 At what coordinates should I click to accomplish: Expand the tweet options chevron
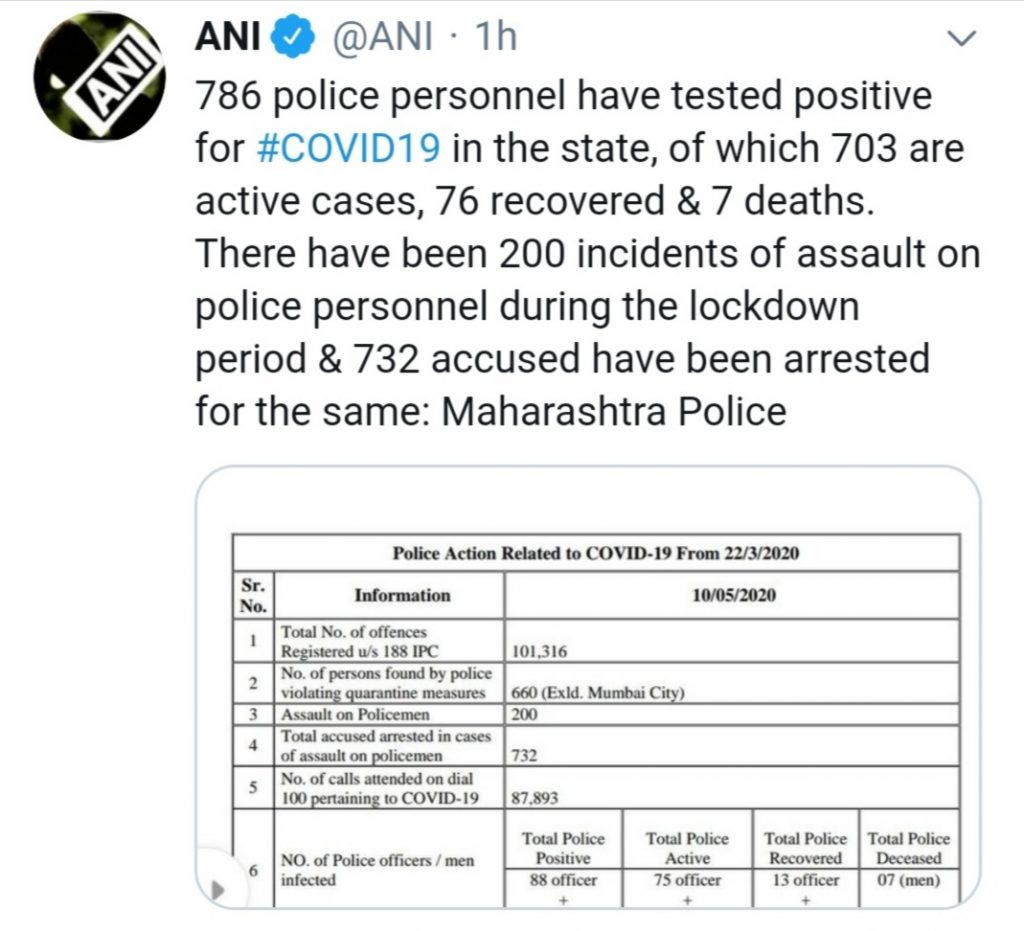tap(962, 39)
